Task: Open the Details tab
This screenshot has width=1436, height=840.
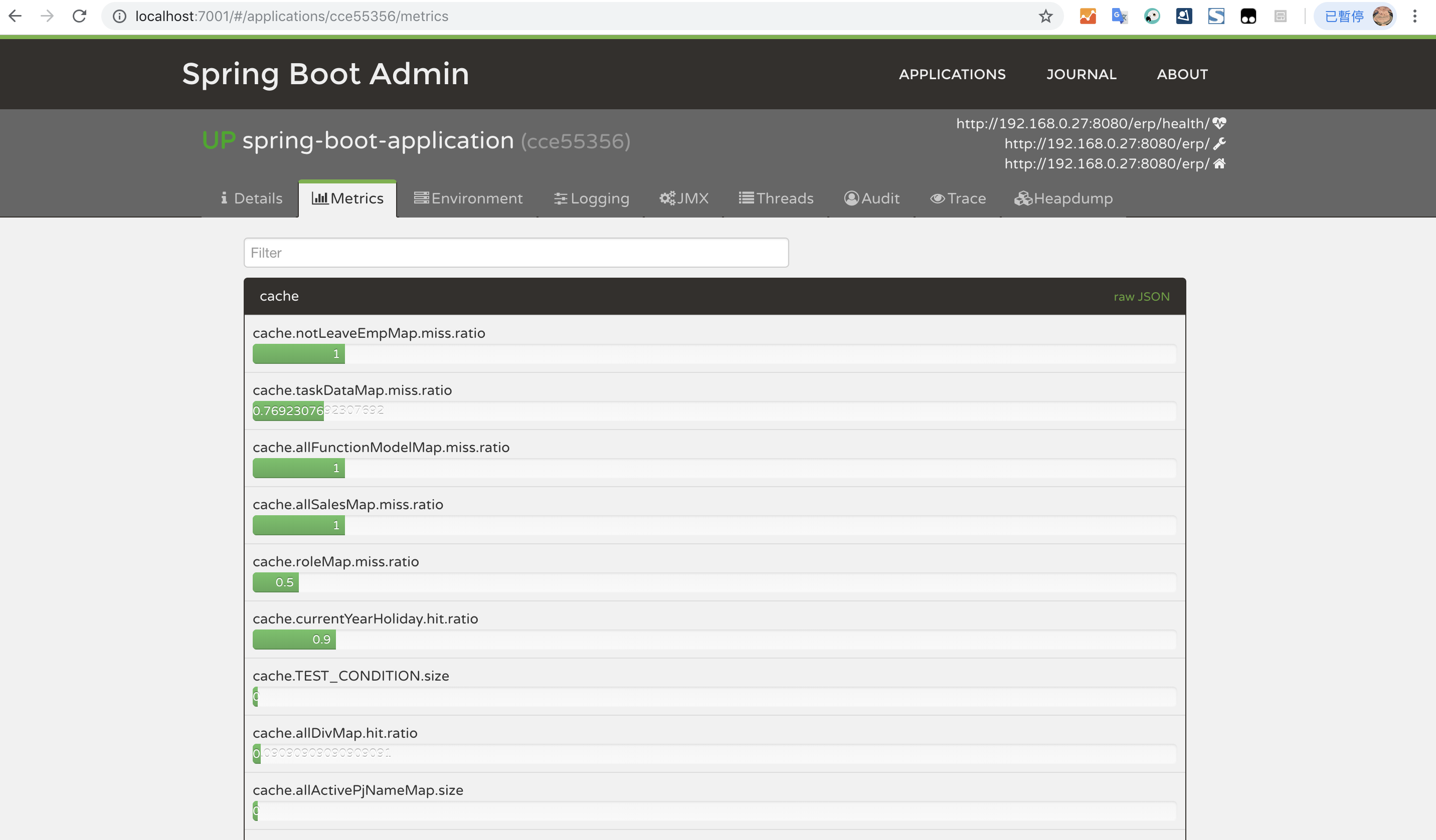Action: (x=251, y=198)
